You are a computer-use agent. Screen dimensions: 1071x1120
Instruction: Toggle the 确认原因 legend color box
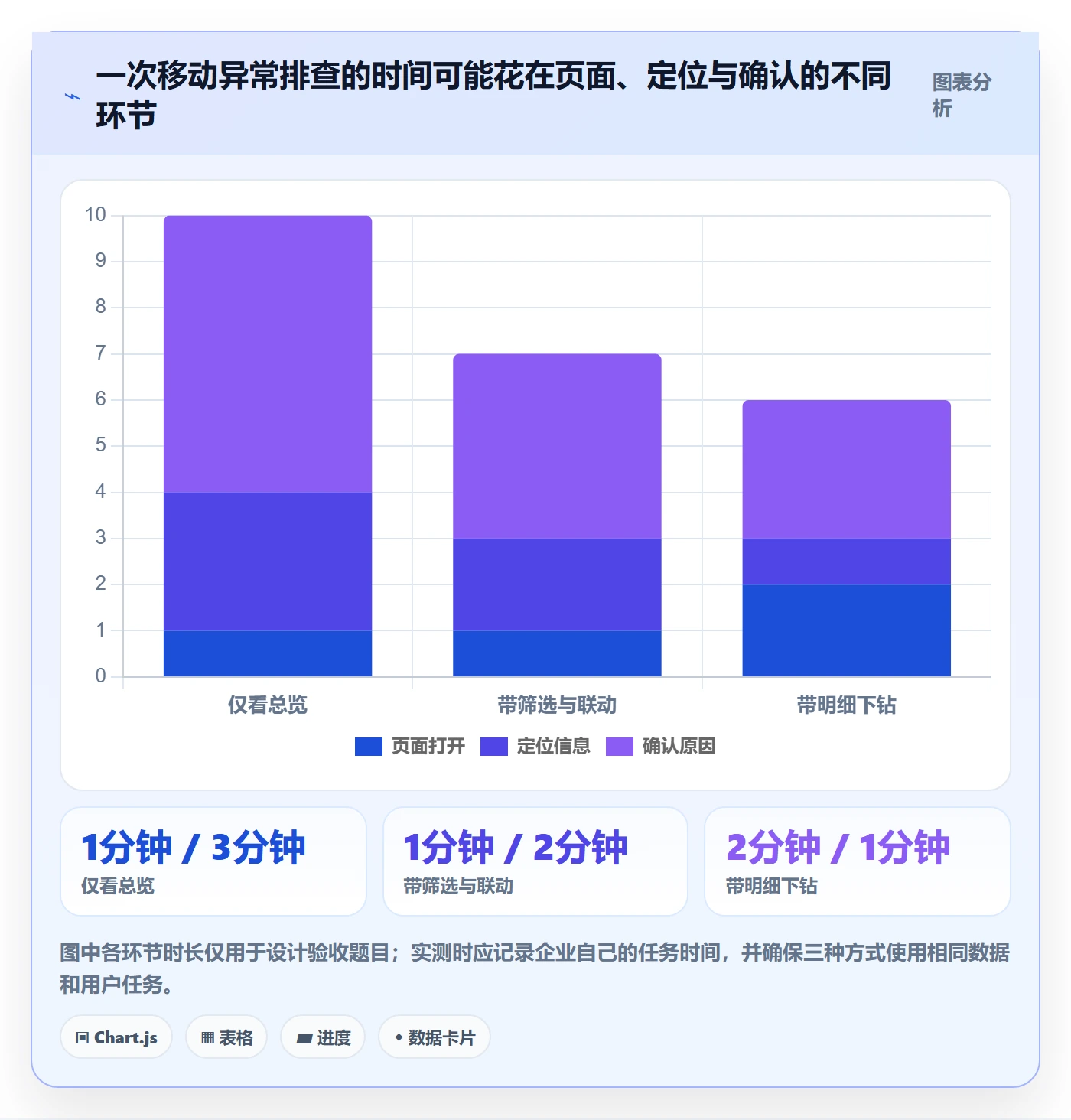[620, 747]
